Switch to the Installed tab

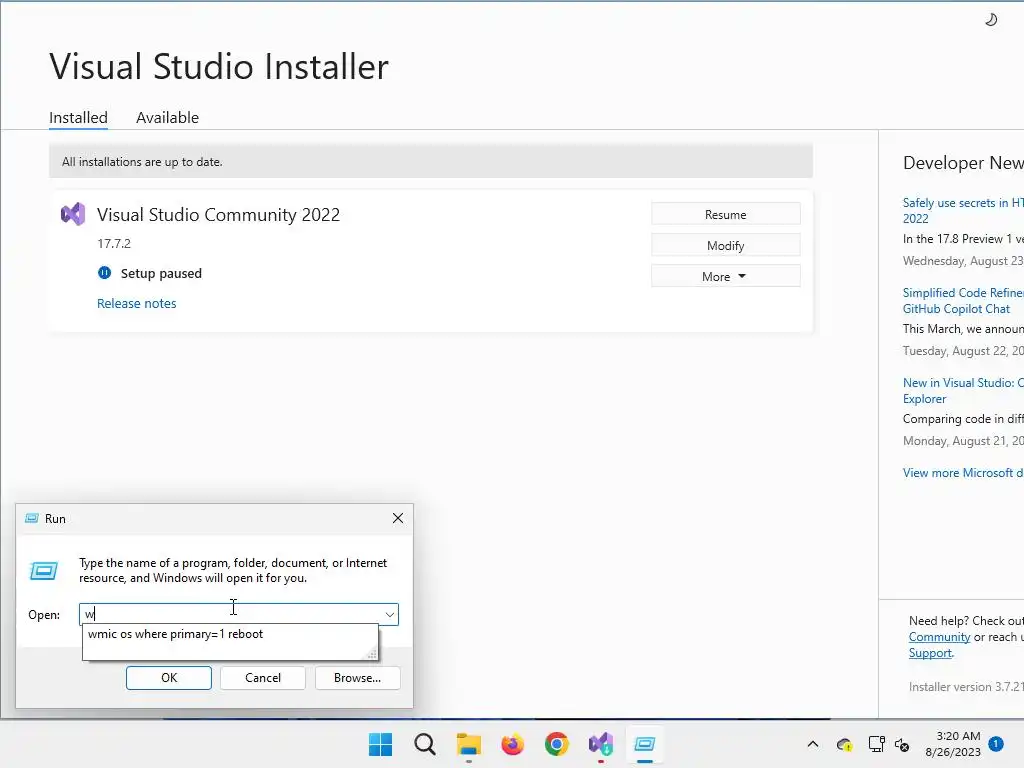(78, 118)
